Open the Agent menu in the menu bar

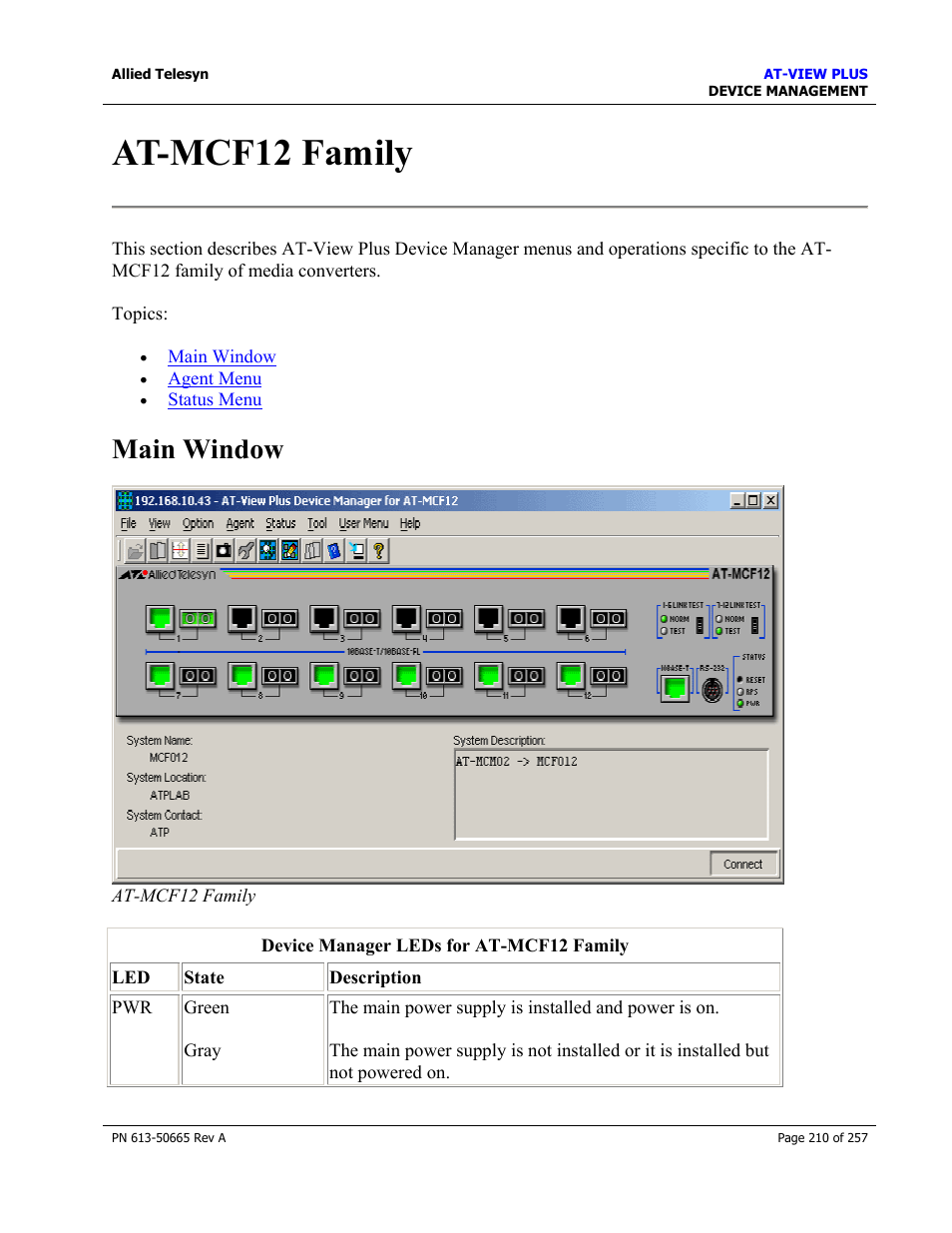pyautogui.click(x=239, y=523)
